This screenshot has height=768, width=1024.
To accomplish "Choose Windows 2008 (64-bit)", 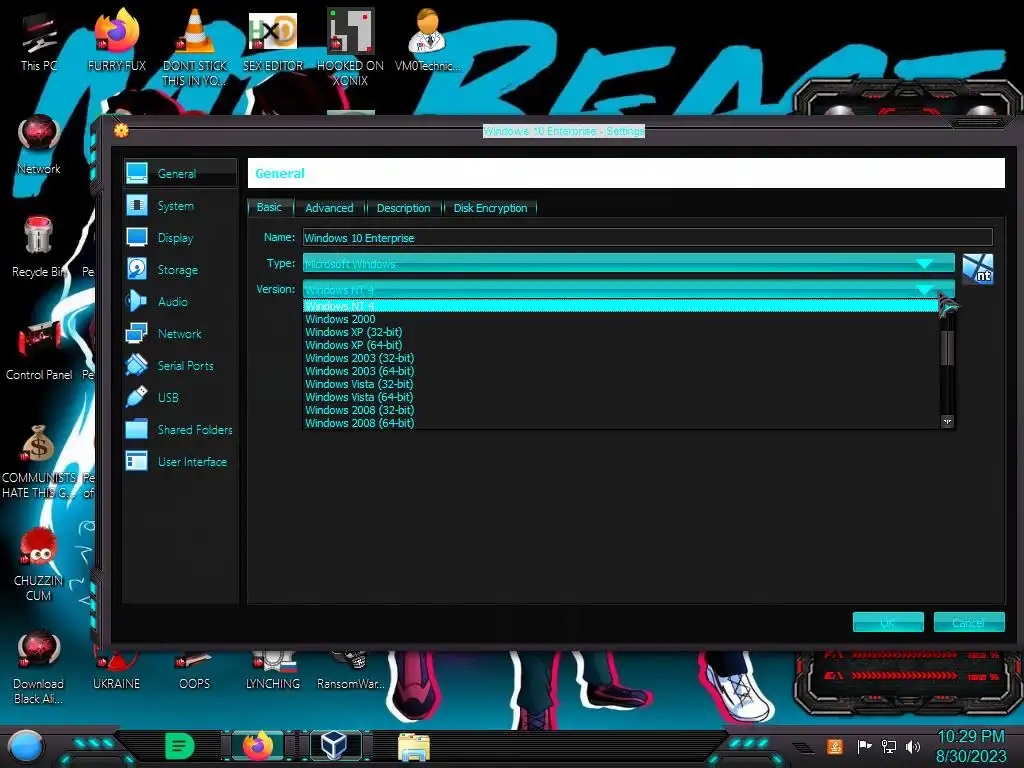I will 620,423.
